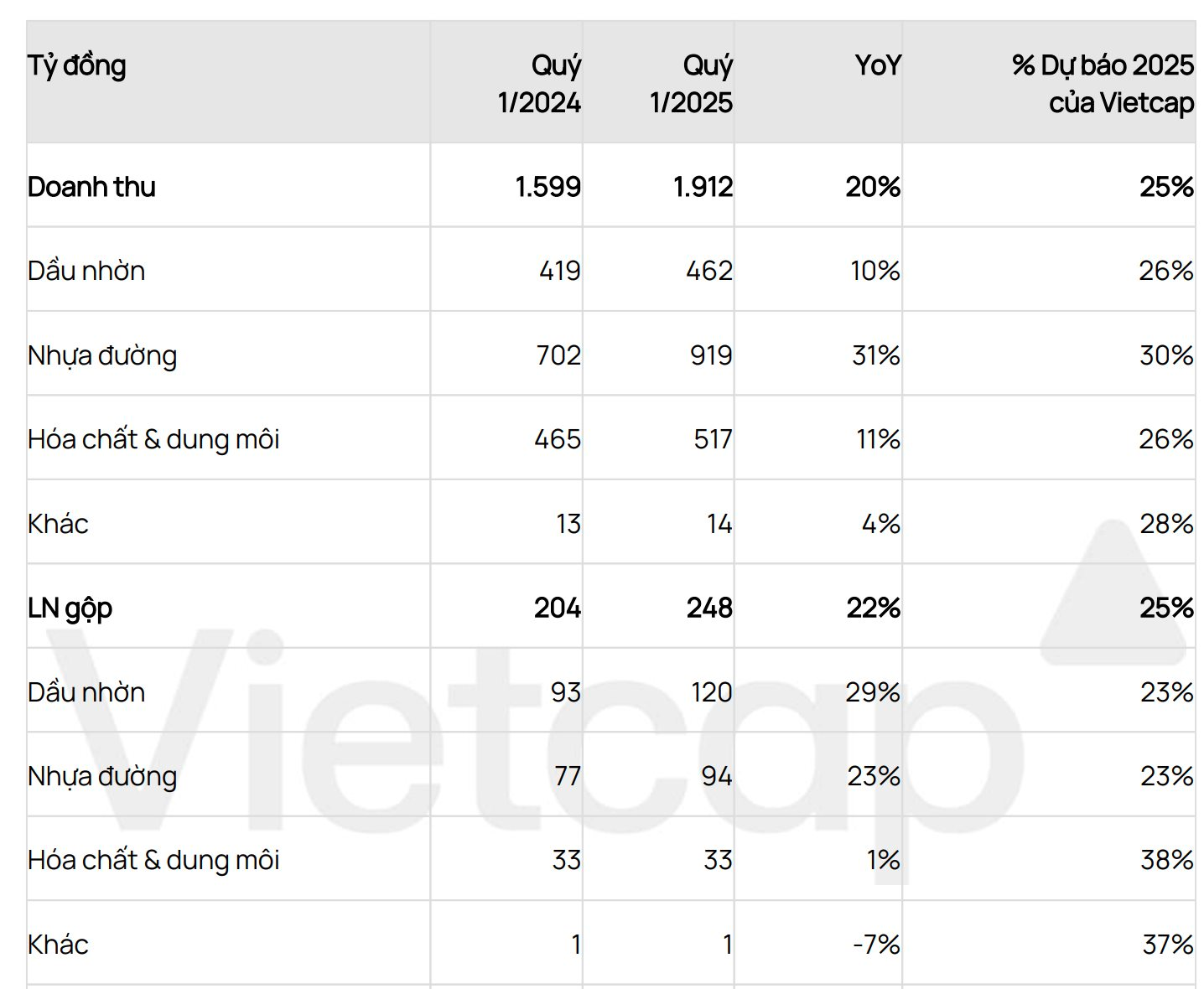Select the bold 'Doanh thu' row label
Screen dimensions: 1204x989
pos(91,186)
